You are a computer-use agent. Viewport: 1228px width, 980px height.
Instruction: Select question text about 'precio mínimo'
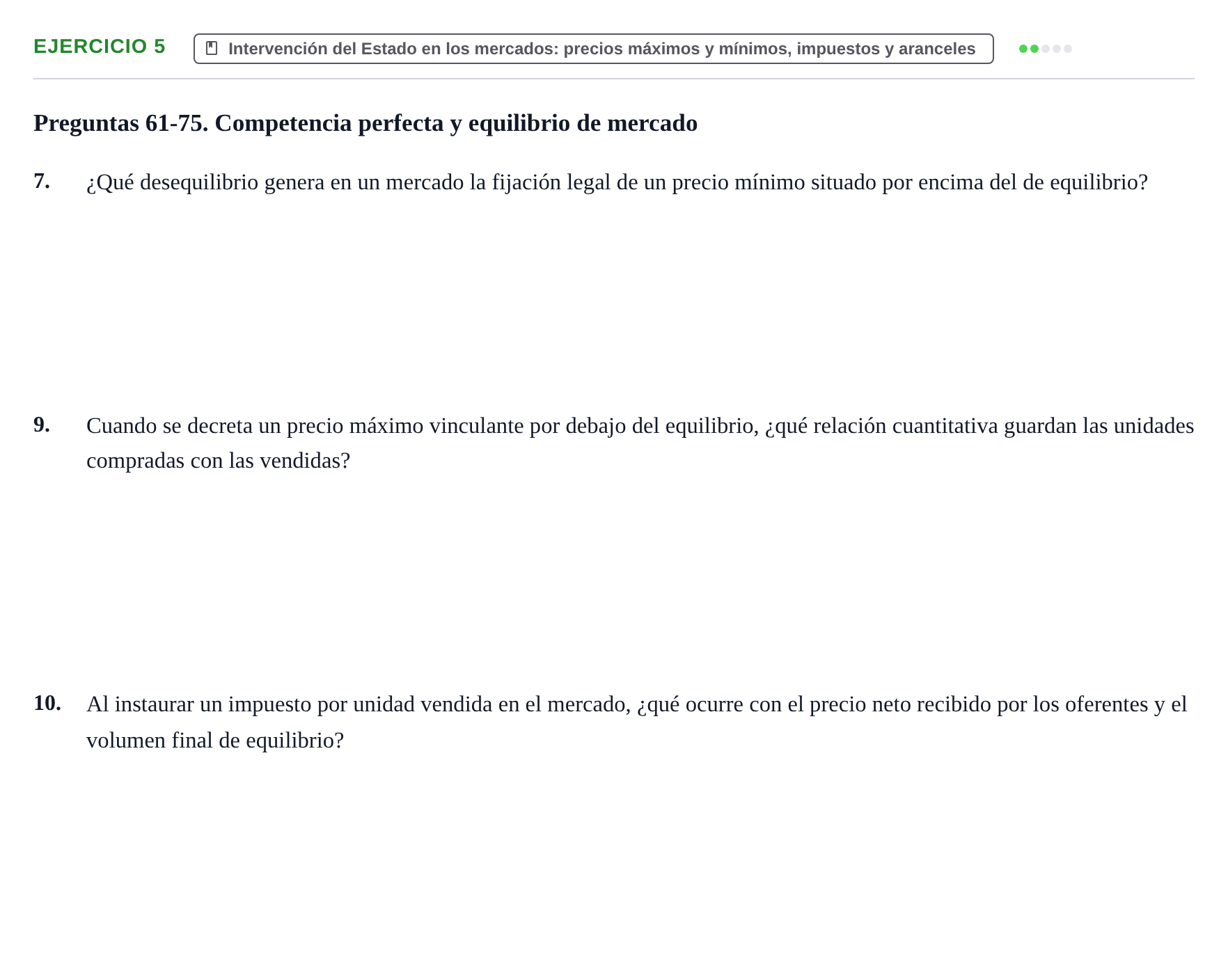click(617, 182)
